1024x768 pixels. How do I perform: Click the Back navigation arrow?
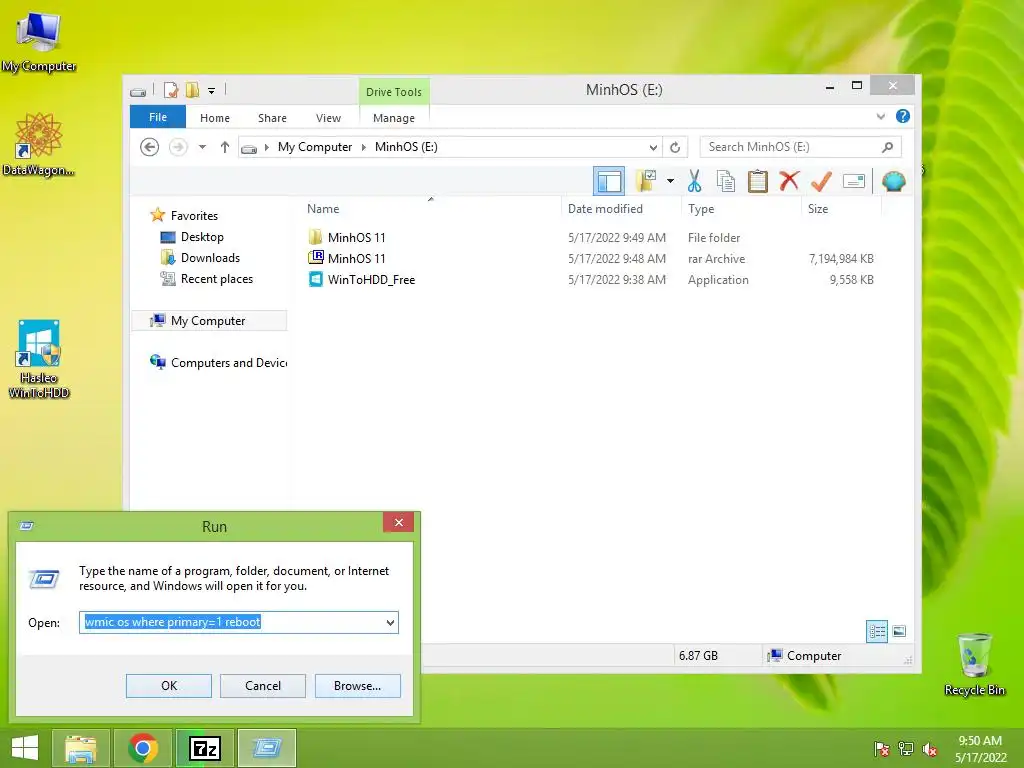pos(150,147)
